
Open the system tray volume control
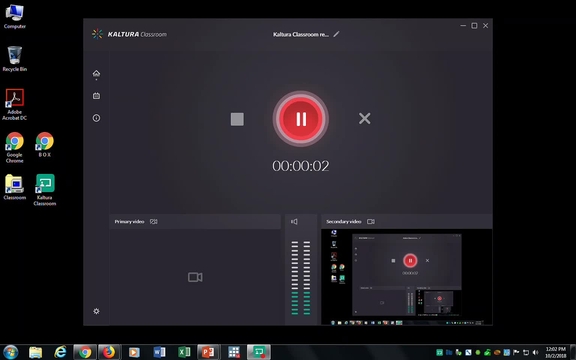[535, 353]
